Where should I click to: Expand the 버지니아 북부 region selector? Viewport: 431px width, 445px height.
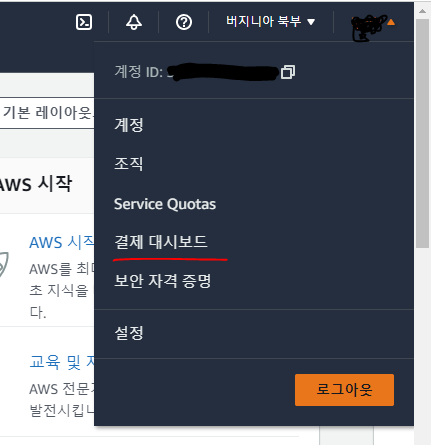coord(270,22)
